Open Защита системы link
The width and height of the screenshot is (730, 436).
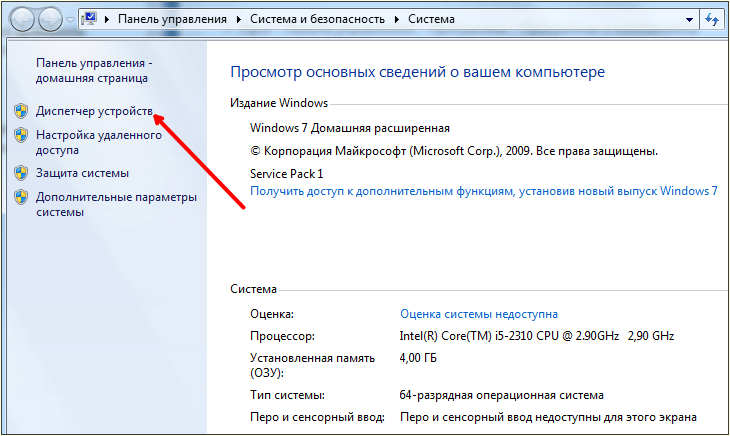pyautogui.click(x=82, y=173)
